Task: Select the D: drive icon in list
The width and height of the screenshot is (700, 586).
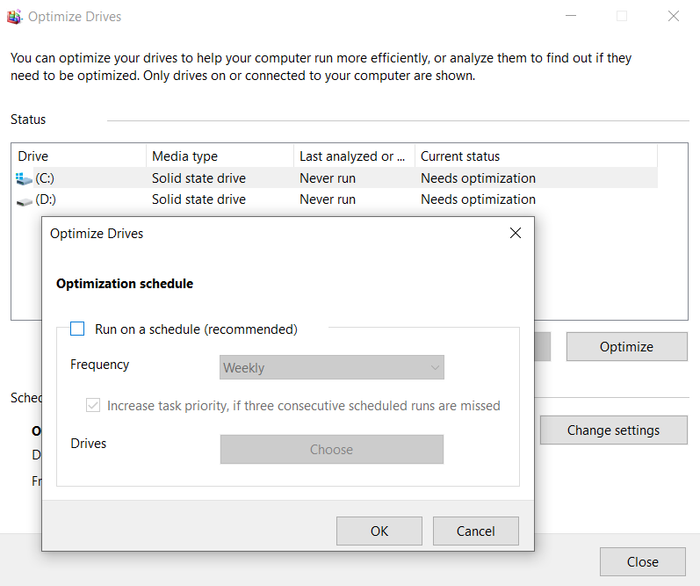Action: 24,200
